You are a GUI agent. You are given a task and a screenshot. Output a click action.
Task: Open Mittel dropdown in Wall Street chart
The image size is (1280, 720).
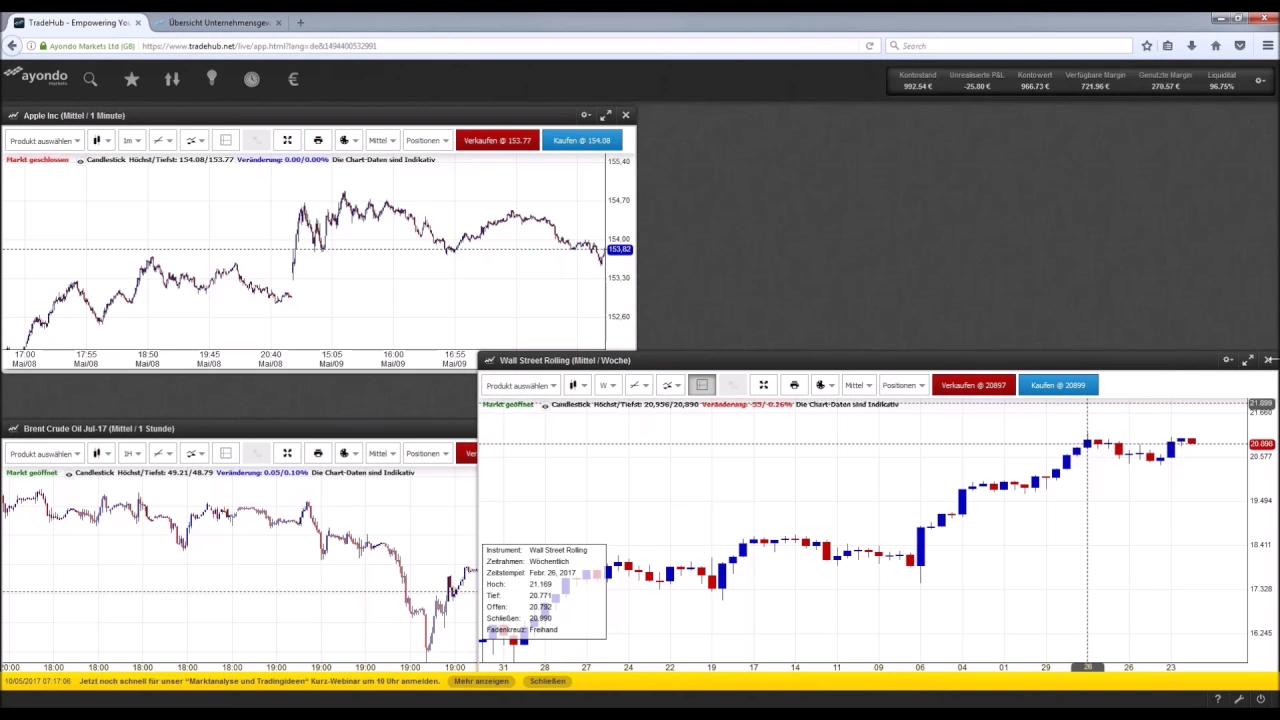pyautogui.click(x=858, y=385)
